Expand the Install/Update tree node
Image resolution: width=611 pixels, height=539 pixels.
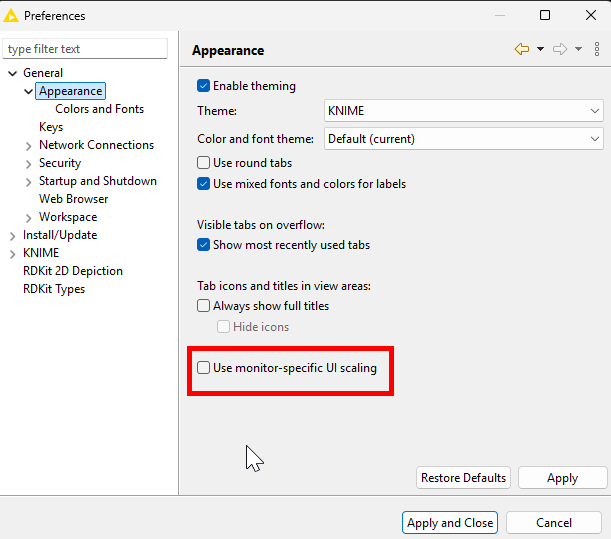tap(12, 236)
